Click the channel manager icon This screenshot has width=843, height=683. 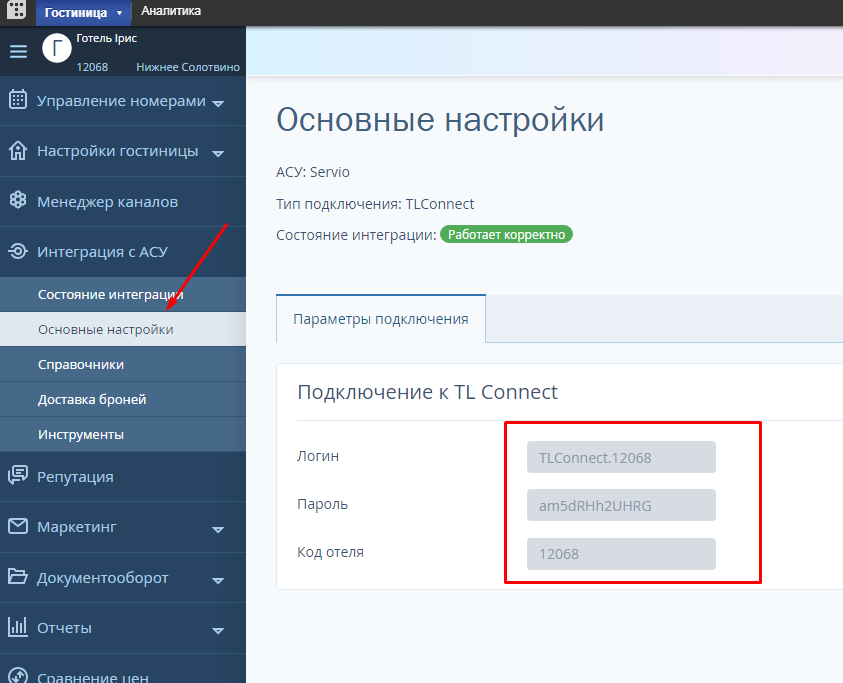point(17,201)
